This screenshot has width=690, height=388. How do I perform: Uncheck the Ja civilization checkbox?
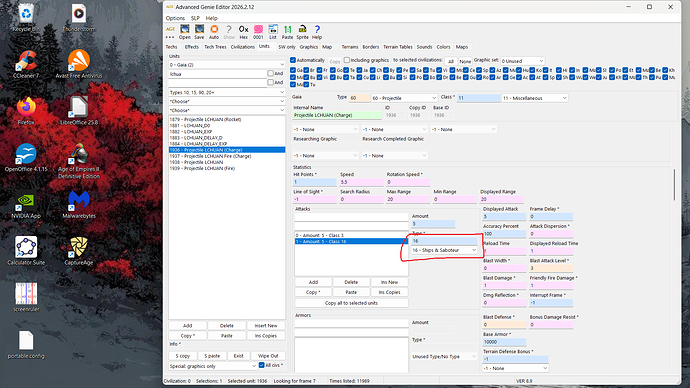click(x=359, y=70)
